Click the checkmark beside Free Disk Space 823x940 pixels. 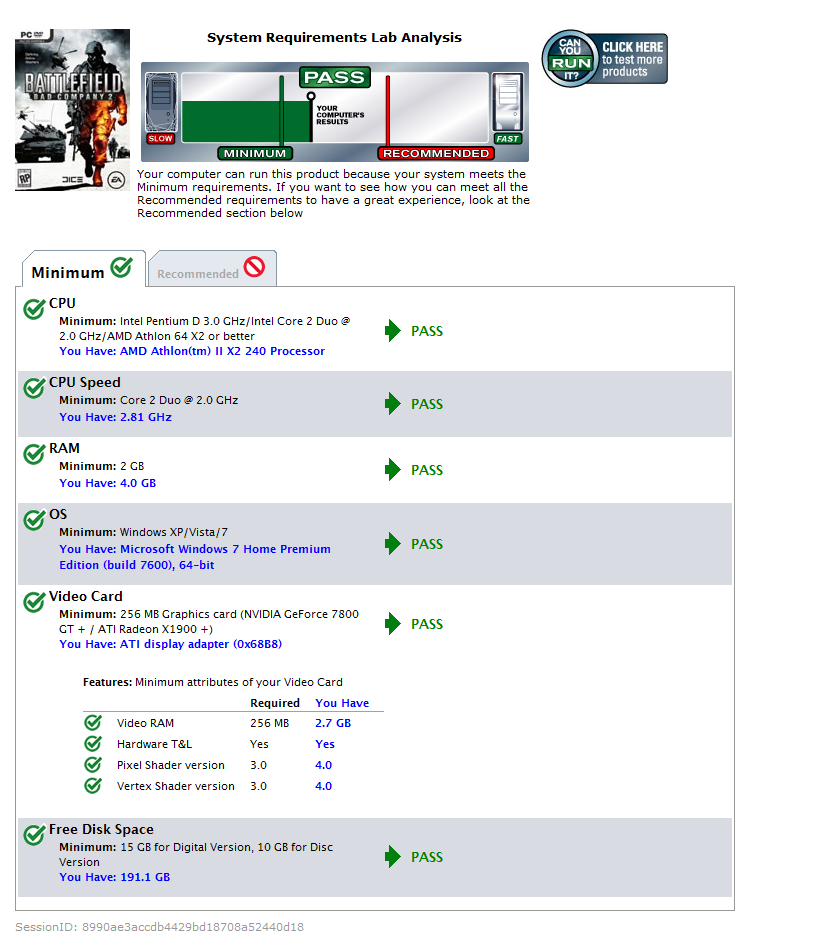pos(34,835)
